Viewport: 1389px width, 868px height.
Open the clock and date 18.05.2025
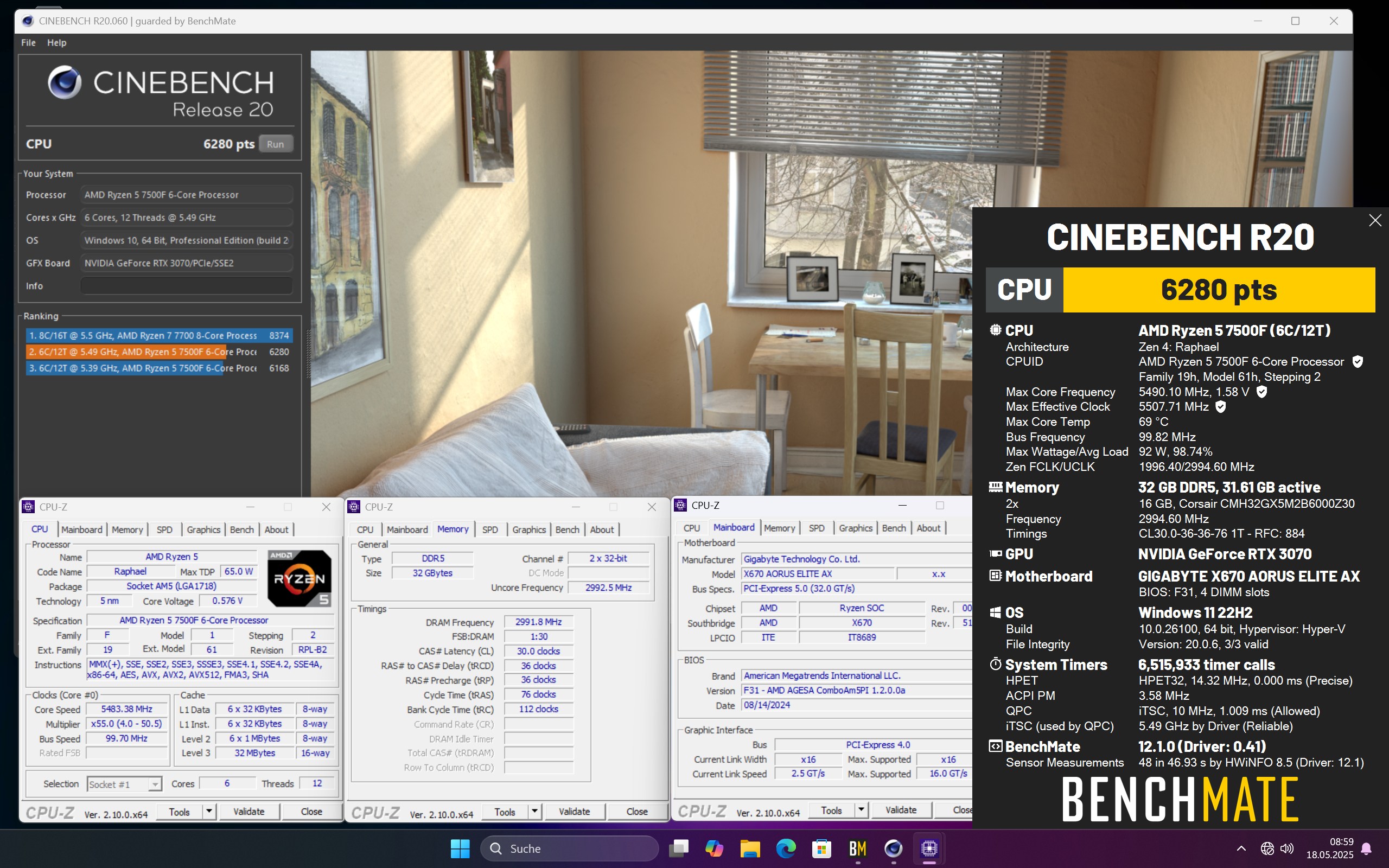coord(1330,848)
